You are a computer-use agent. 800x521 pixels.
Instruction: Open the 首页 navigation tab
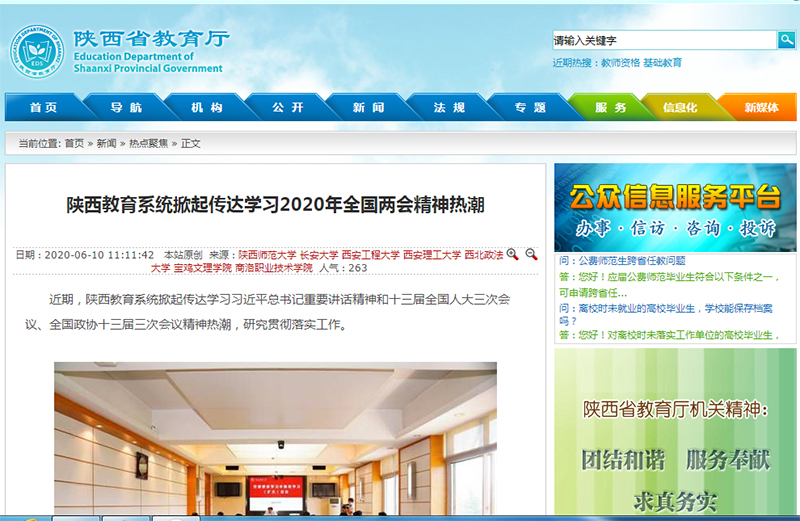click(43, 108)
